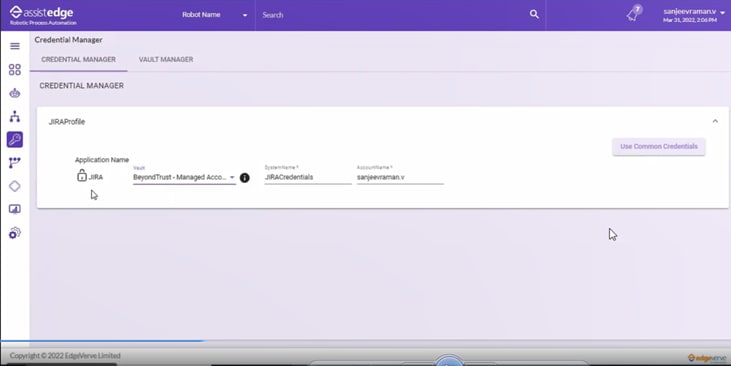Open the notifications bell icon
The image size is (731, 366).
coord(634,14)
